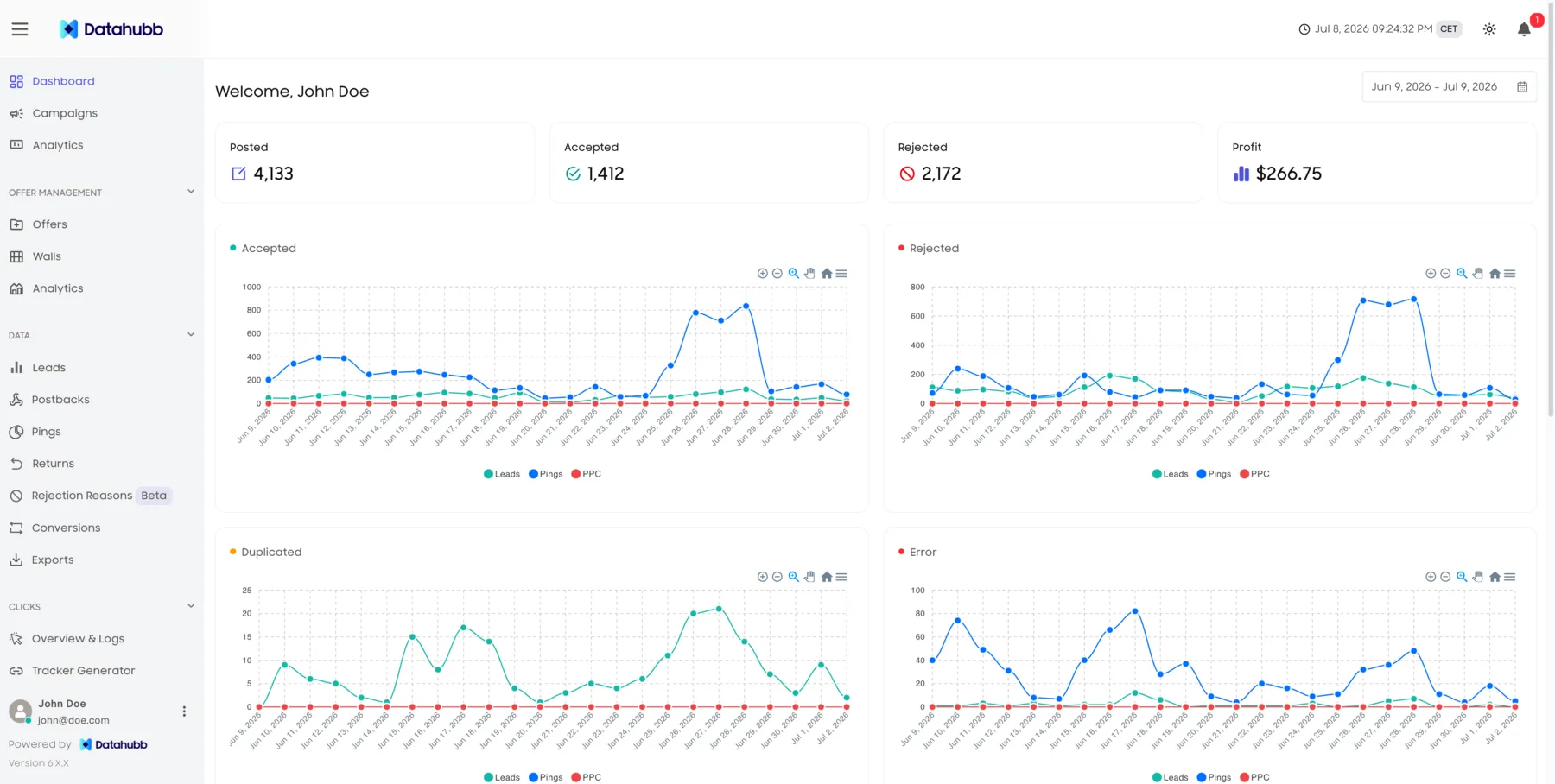1555x784 pixels.
Task: Open John Doe user options menu
Action: (184, 711)
